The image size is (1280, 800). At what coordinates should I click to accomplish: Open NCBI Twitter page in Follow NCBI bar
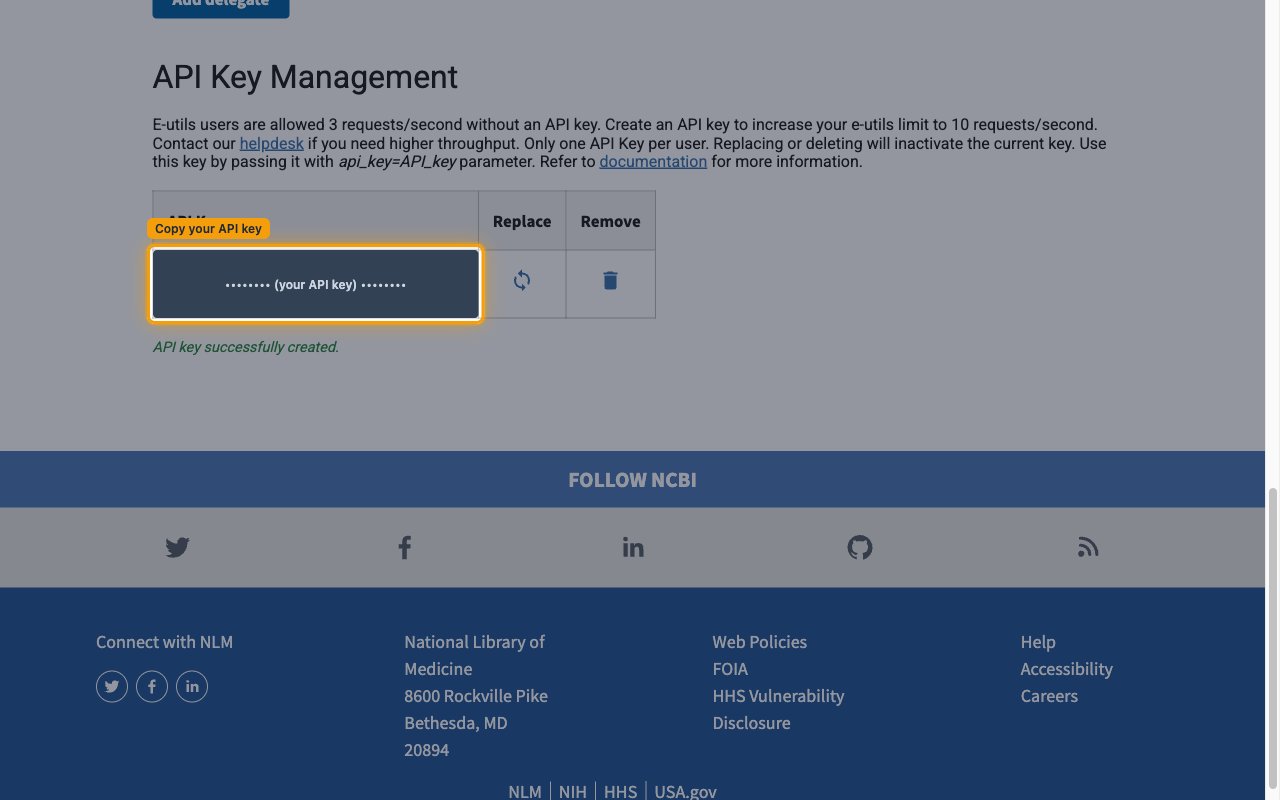pyautogui.click(x=177, y=547)
